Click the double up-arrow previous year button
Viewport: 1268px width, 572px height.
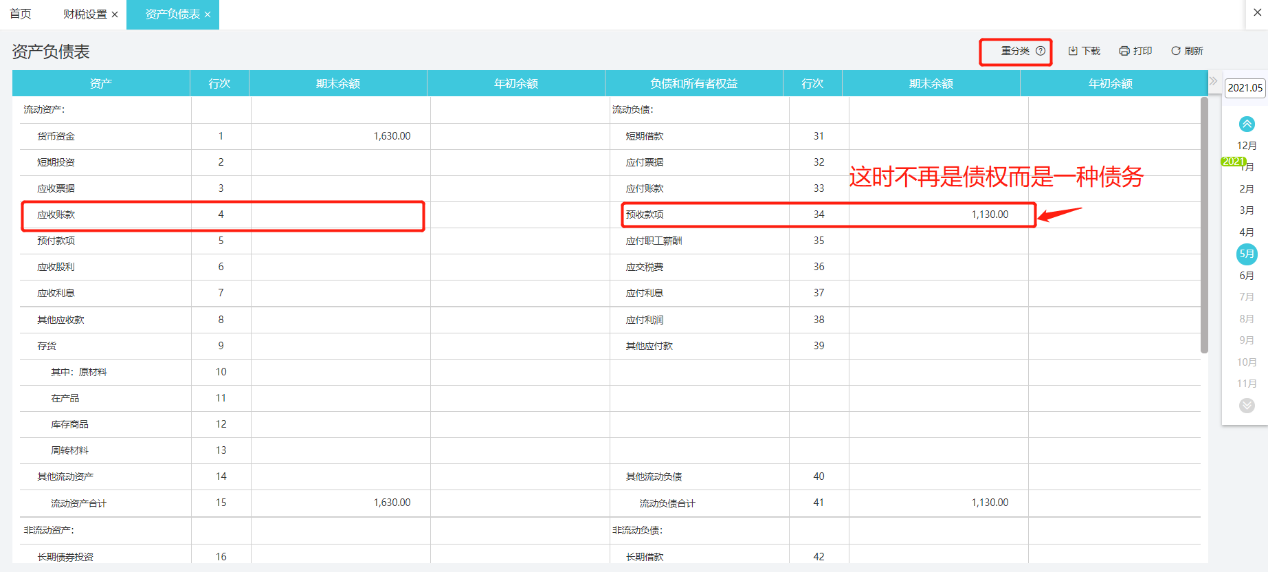[x=1247, y=124]
